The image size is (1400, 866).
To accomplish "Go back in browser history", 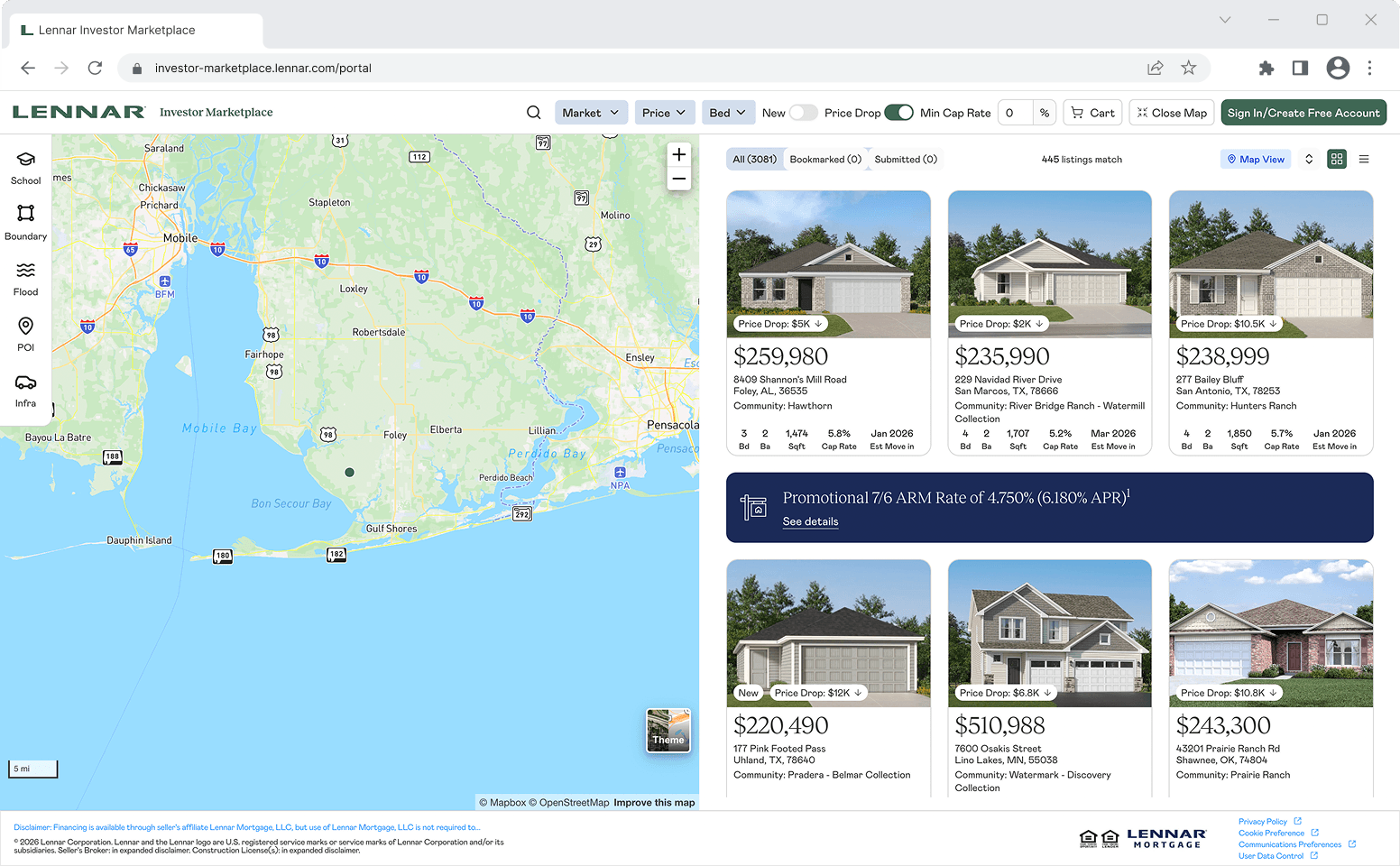I will click(x=28, y=68).
